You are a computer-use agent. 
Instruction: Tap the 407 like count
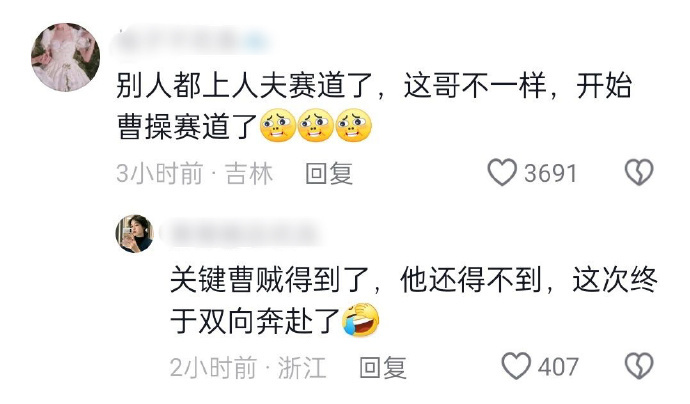pyautogui.click(x=558, y=367)
